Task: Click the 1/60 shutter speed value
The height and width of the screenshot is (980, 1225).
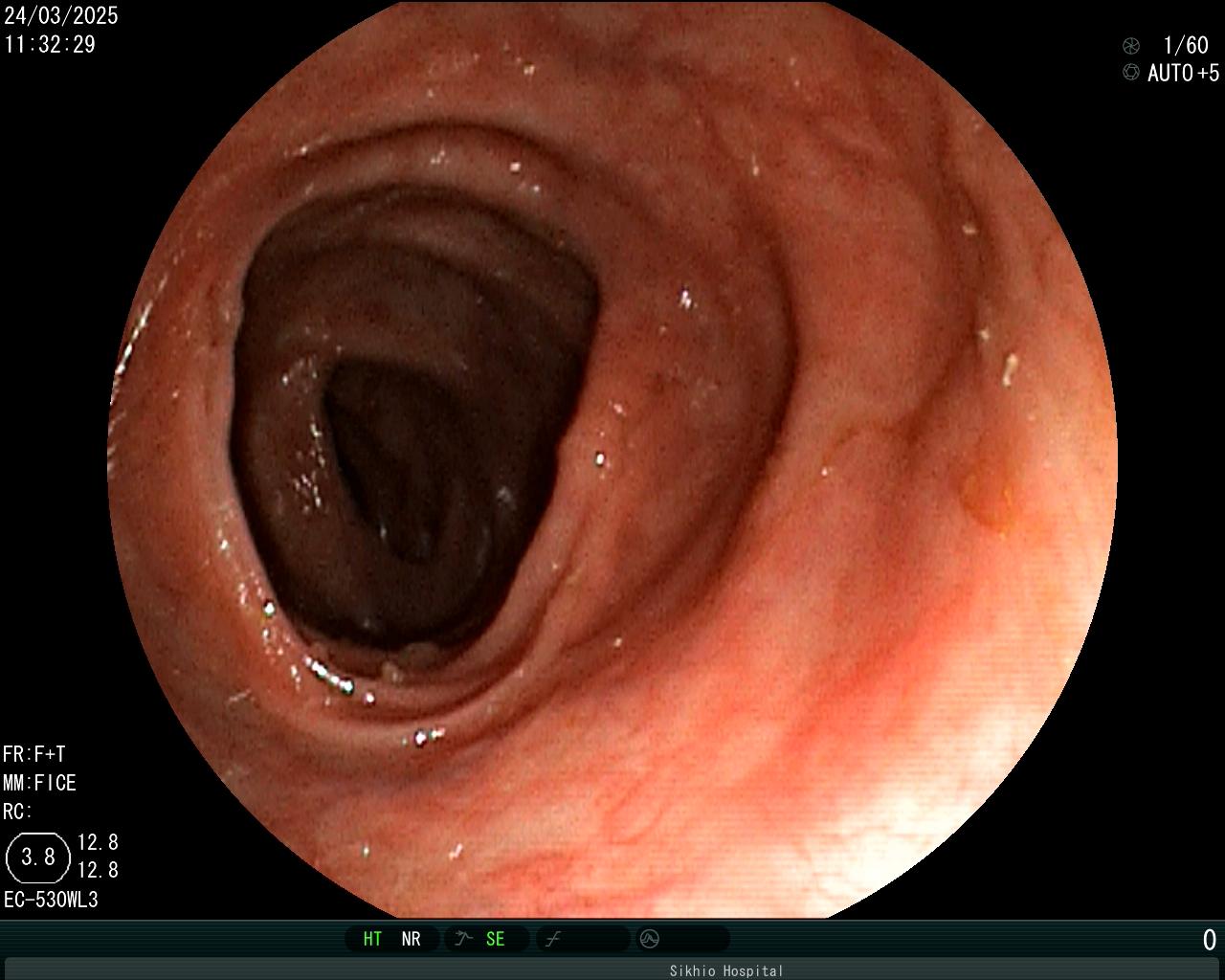Action: tap(1186, 45)
